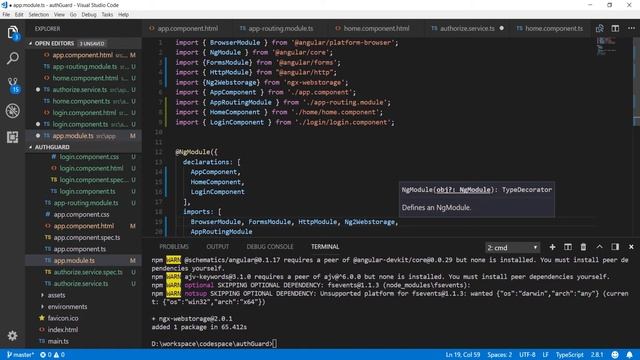
Task: Show the Problems panel tab
Action: click(174, 247)
